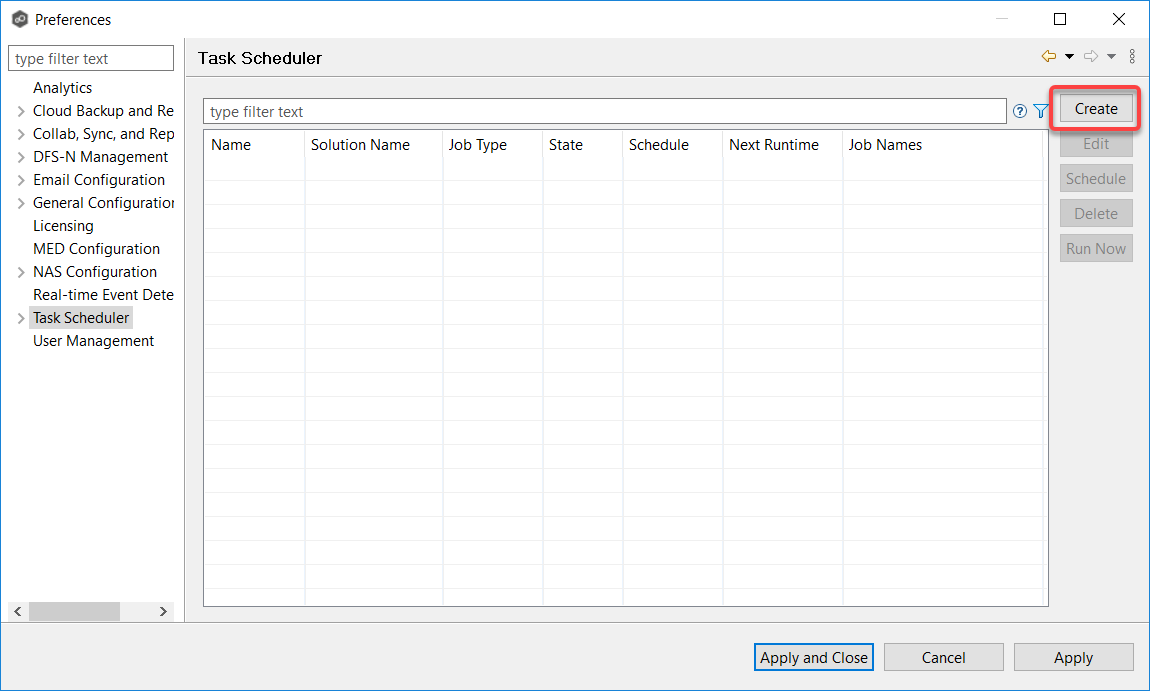Click the task filter text field

pyautogui.click(x=600, y=111)
